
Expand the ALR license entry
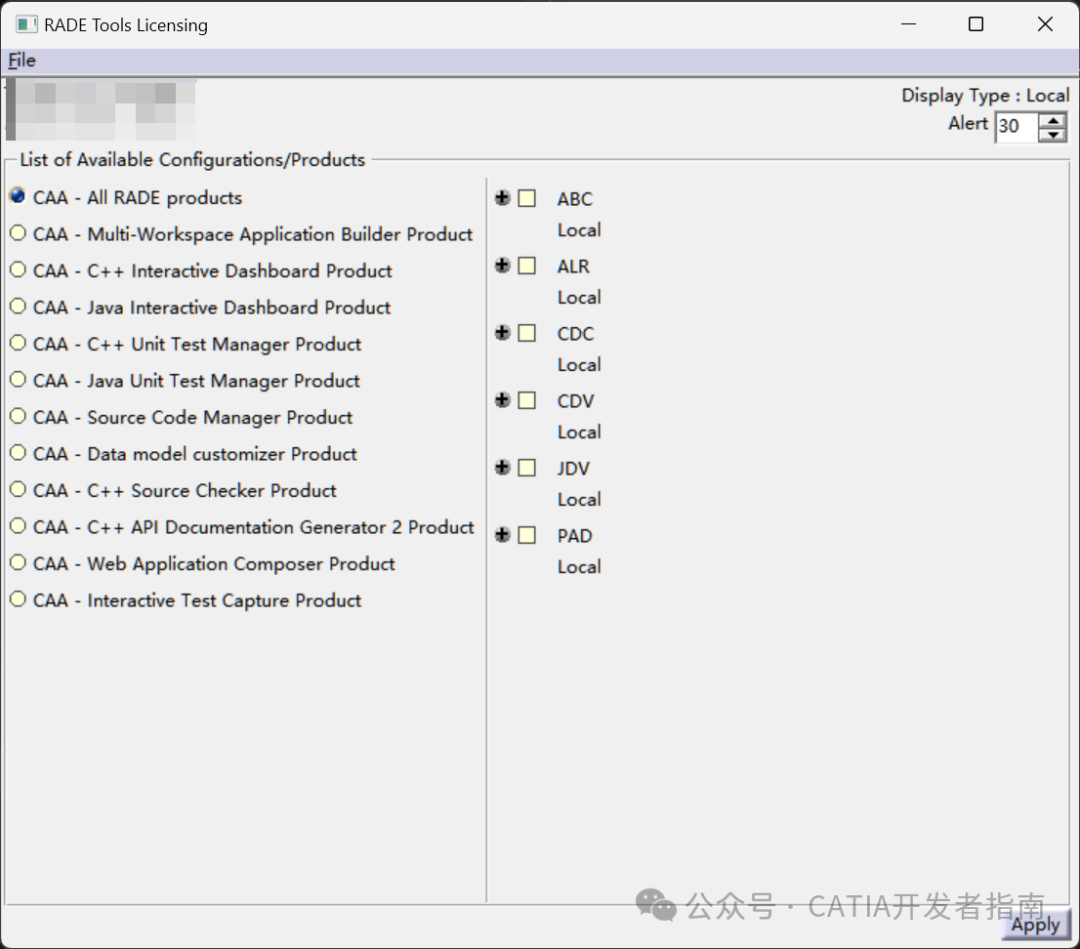pos(502,266)
